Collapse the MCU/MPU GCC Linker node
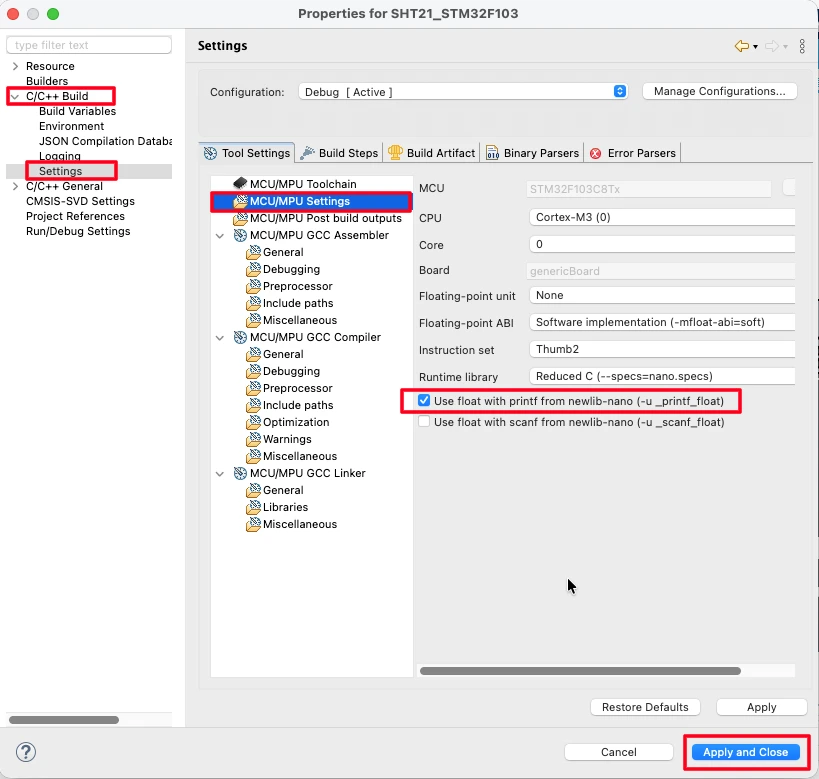The image size is (819, 779). click(219, 474)
